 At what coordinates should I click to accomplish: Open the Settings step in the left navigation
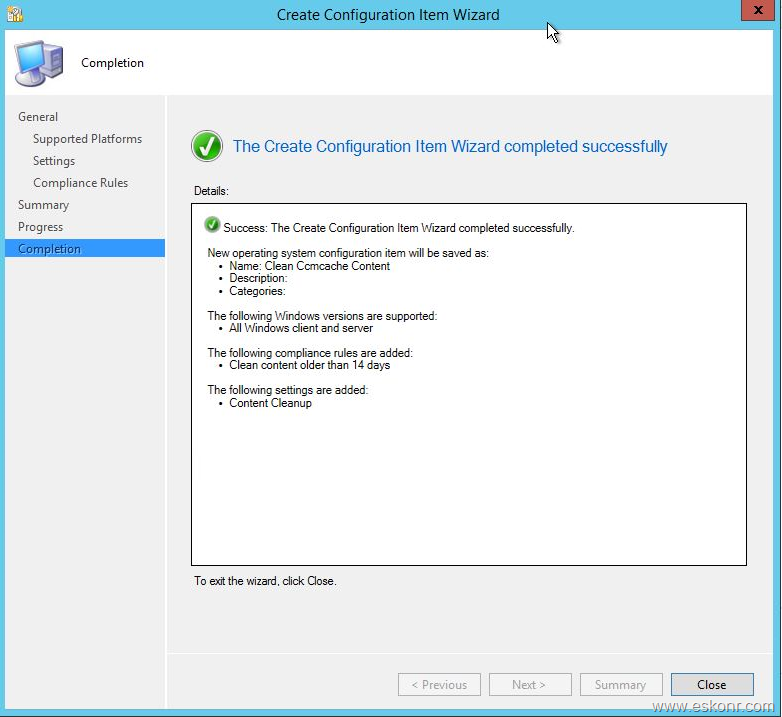point(54,161)
